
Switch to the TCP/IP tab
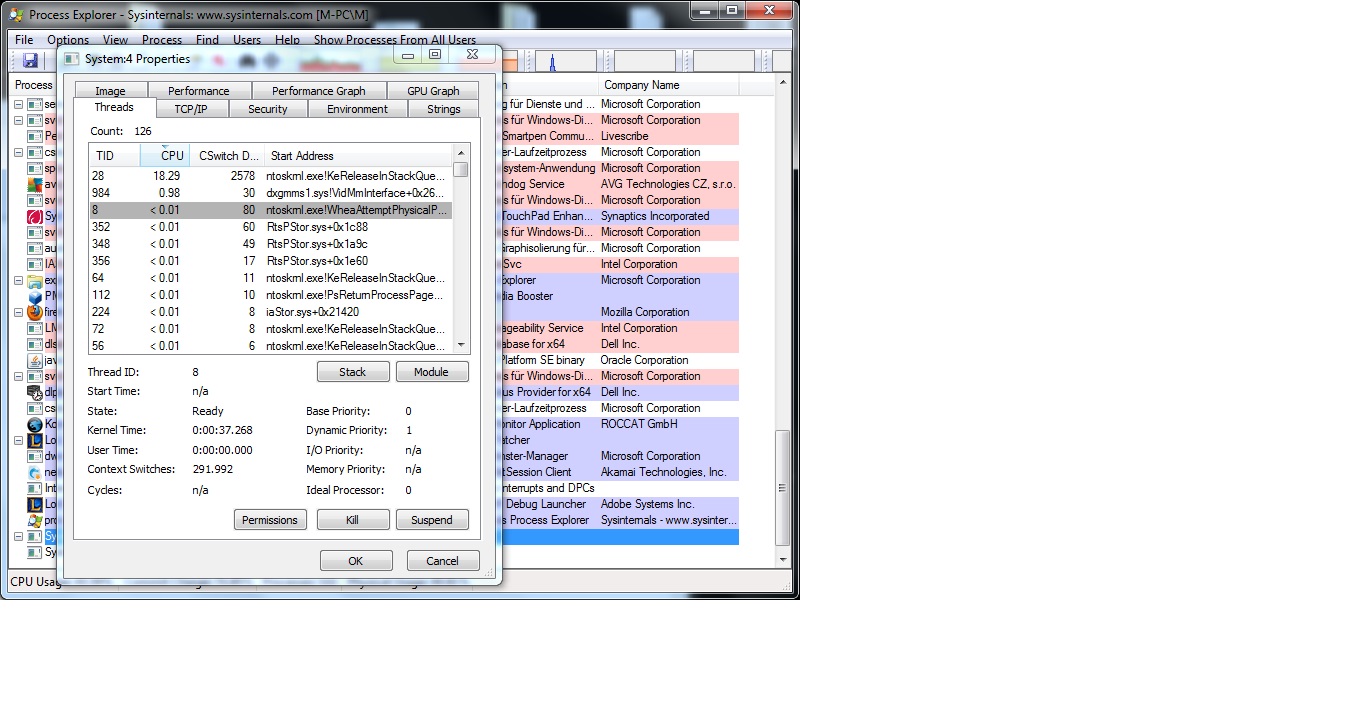191,109
